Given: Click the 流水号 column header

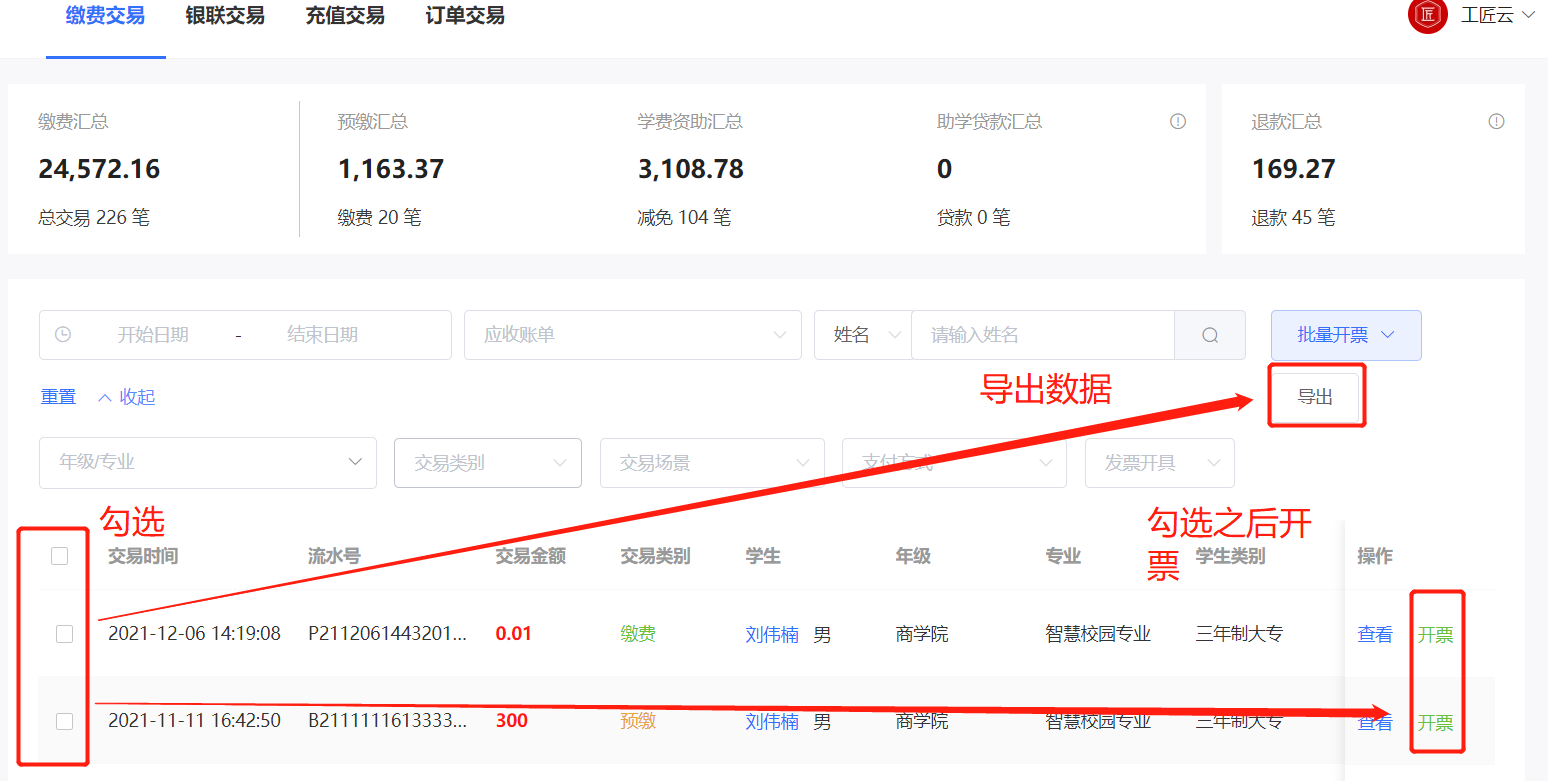Looking at the screenshot, I should point(334,556).
